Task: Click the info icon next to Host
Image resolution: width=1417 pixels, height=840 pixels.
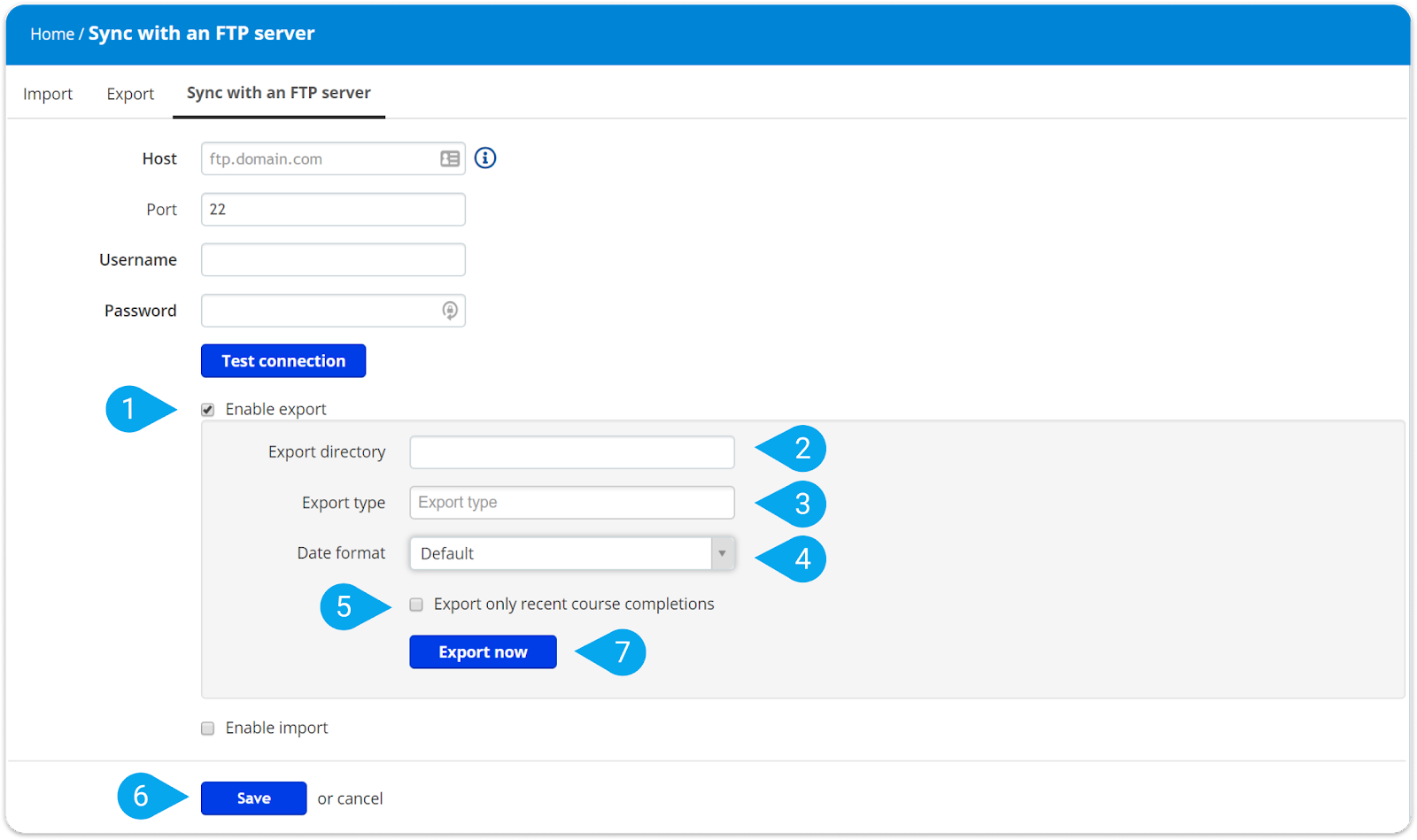Action: (485, 158)
